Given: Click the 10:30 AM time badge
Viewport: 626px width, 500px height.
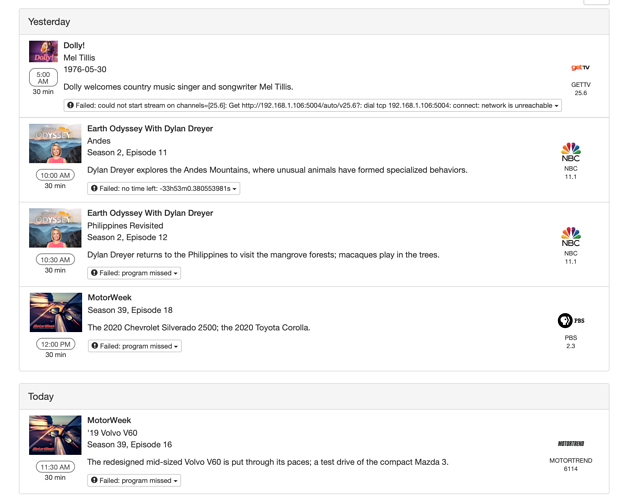Looking at the screenshot, I should pyautogui.click(x=55, y=259).
